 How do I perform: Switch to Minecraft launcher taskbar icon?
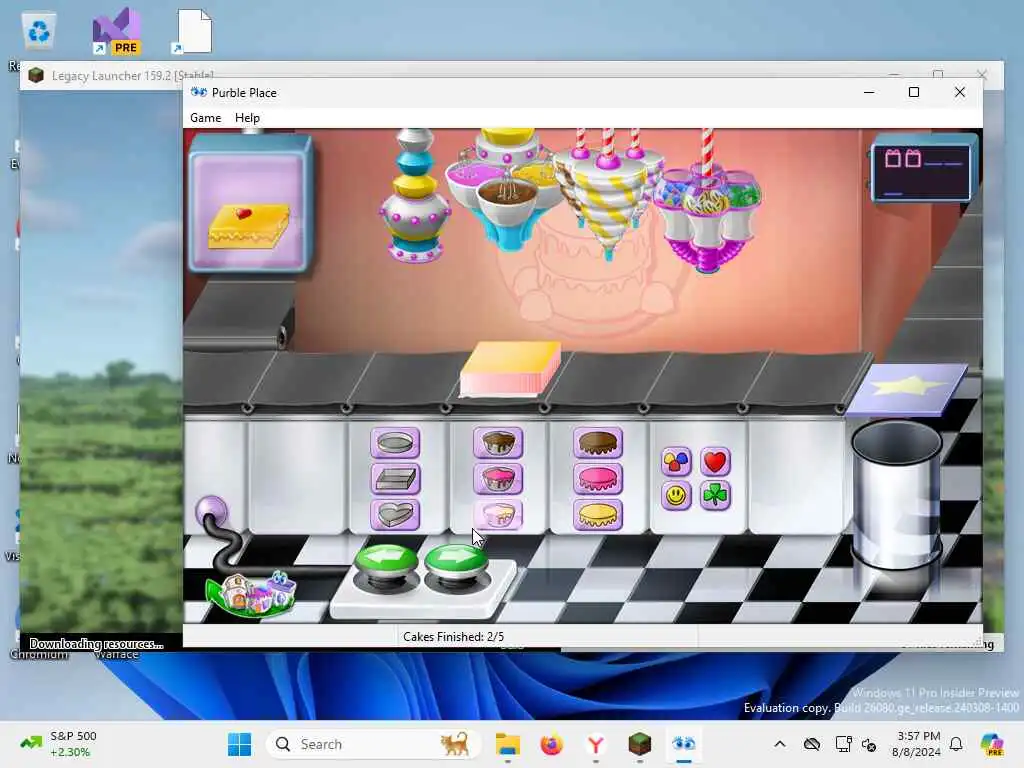(x=639, y=744)
